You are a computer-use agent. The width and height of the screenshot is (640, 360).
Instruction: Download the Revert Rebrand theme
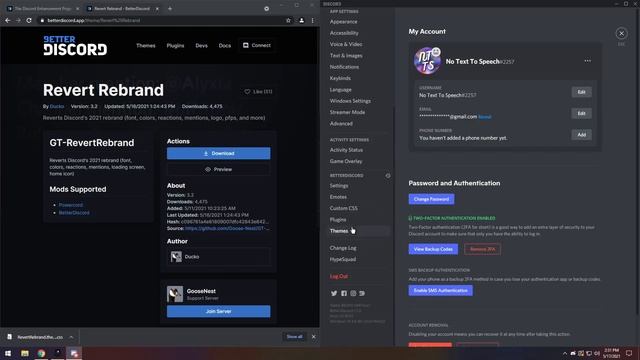(x=218, y=153)
